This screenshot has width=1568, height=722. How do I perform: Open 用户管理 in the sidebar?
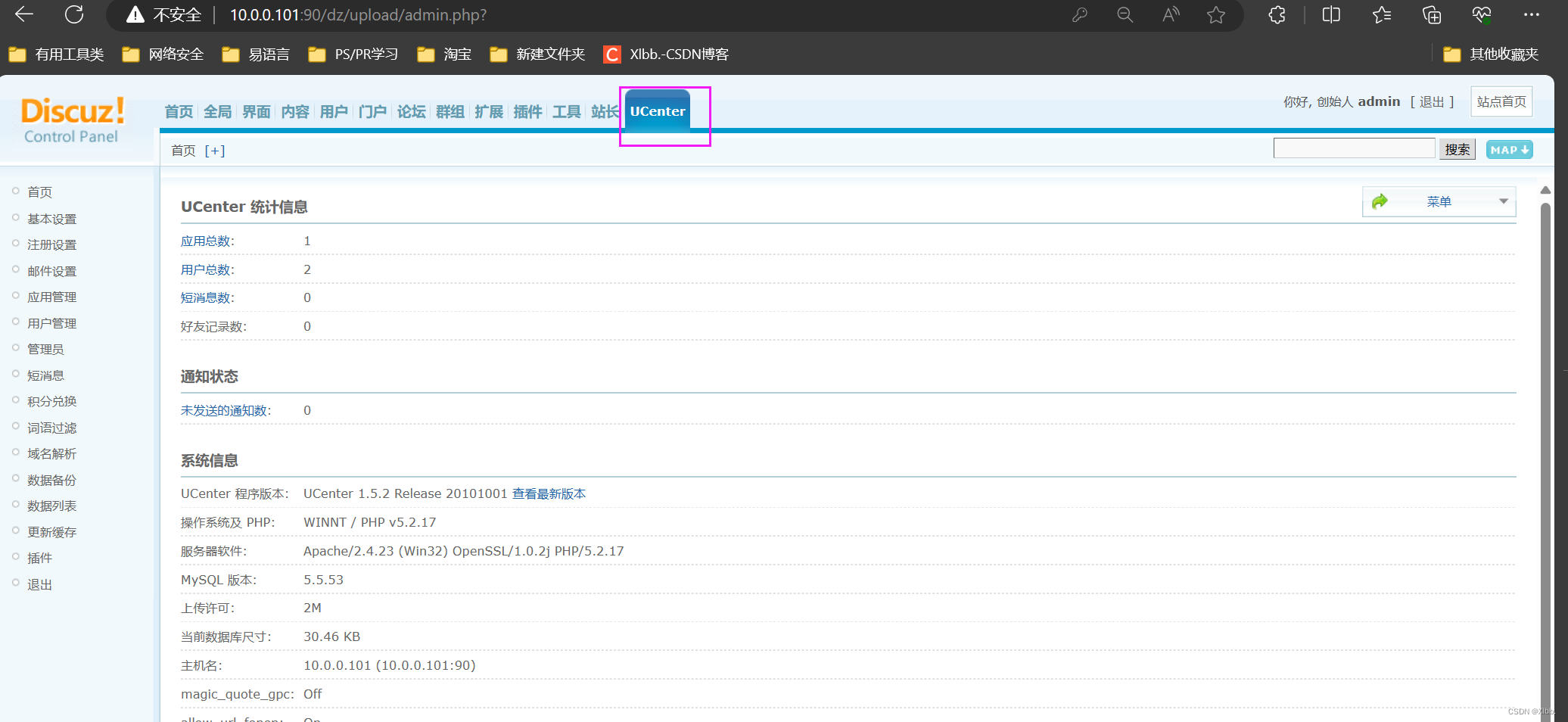52,323
